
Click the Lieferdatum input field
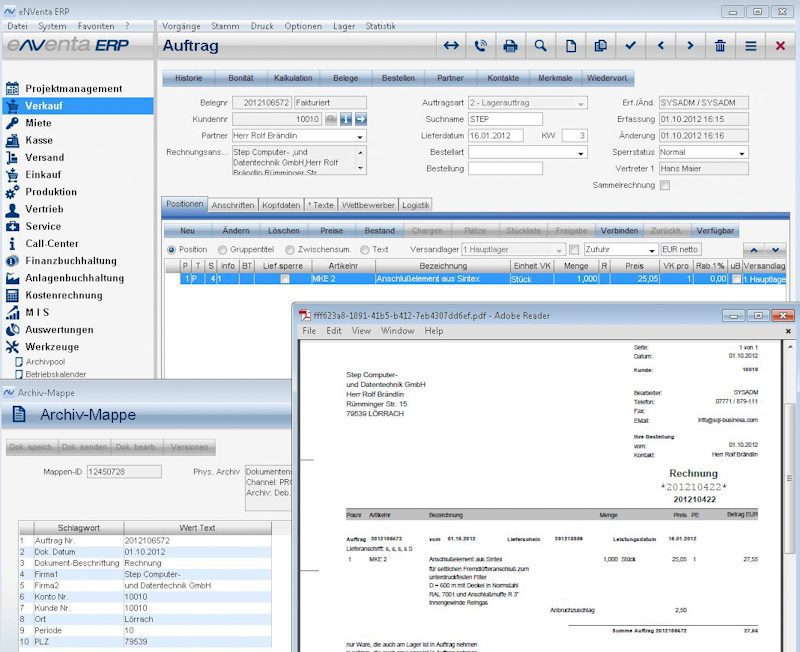click(496, 136)
